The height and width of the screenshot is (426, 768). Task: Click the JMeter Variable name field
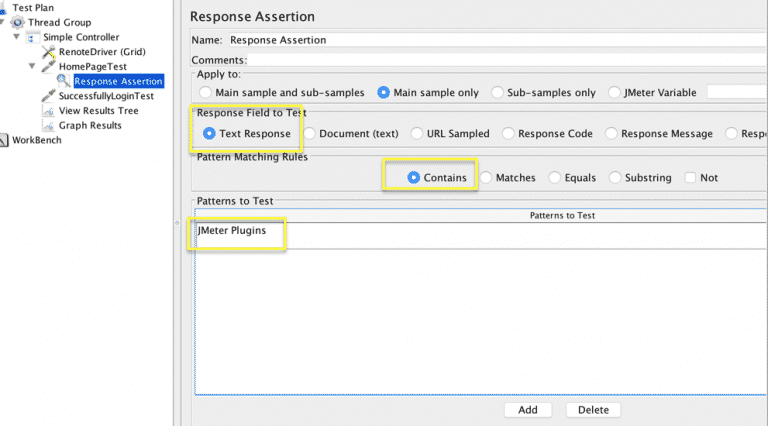737,93
